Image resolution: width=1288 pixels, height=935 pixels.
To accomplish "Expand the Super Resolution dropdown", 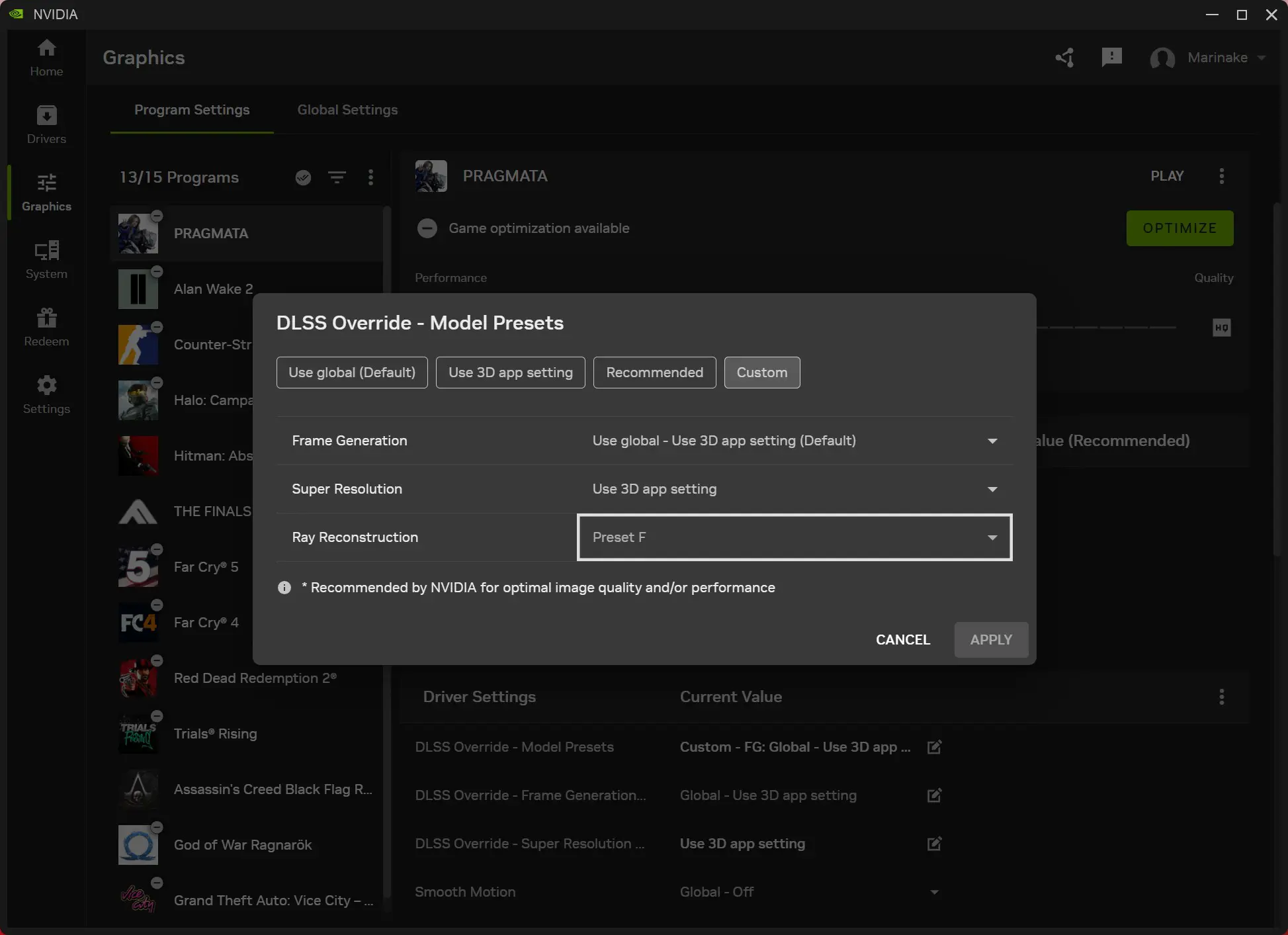I will [x=794, y=489].
